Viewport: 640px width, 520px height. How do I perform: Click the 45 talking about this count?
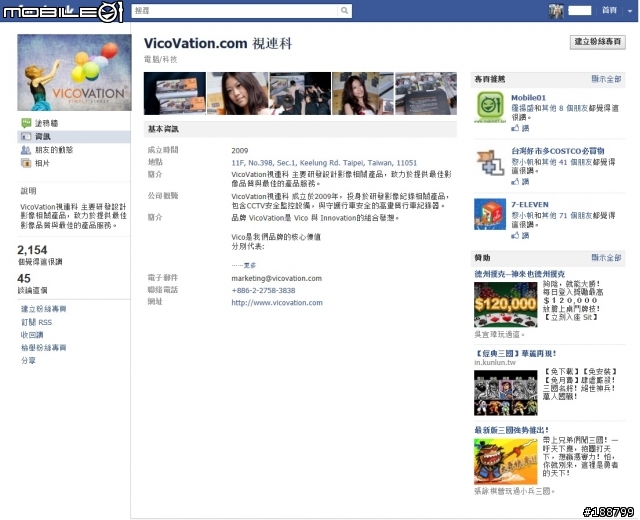click(24, 278)
